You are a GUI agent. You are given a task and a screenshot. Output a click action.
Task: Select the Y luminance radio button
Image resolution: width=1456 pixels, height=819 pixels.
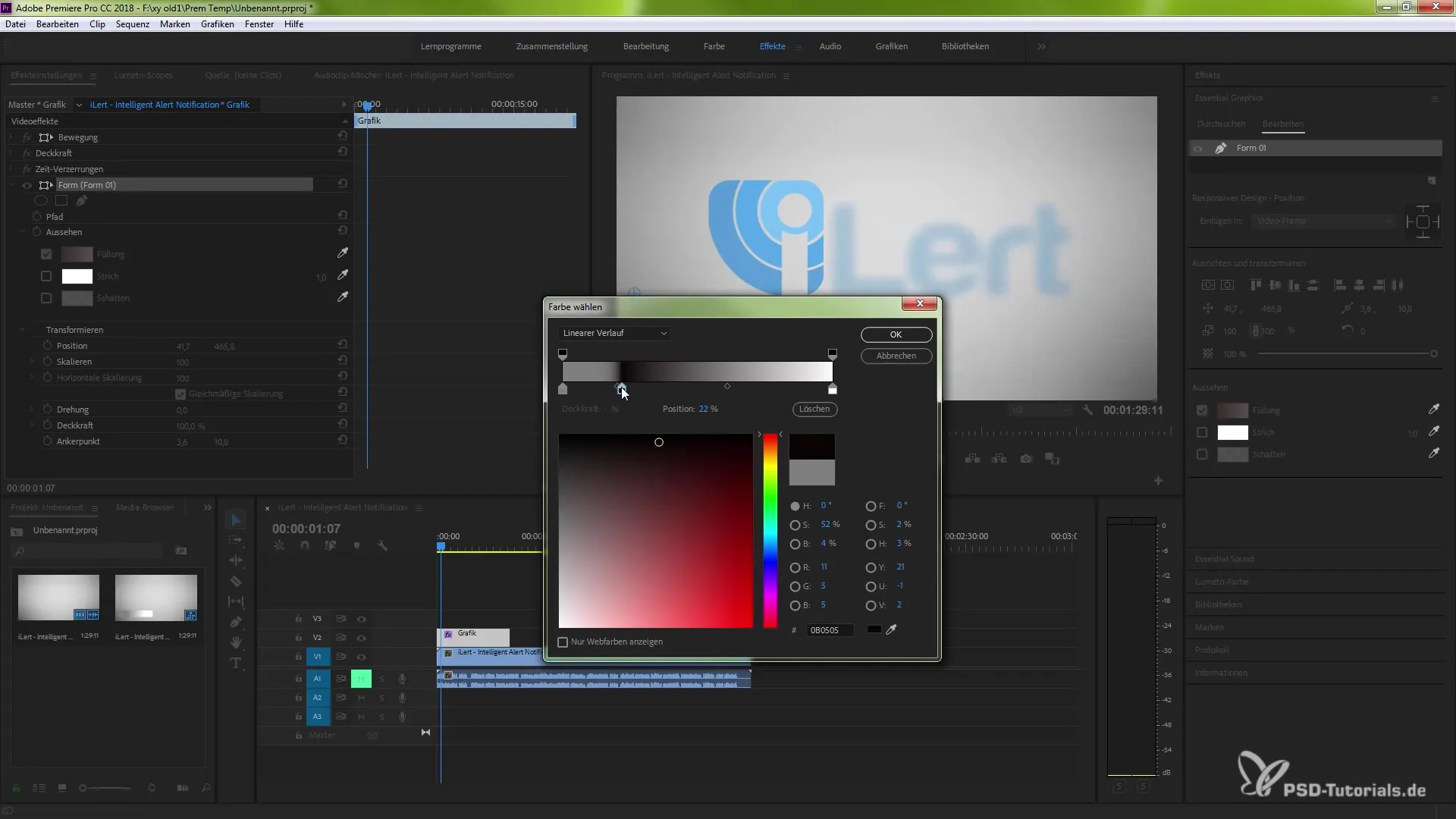(x=871, y=567)
